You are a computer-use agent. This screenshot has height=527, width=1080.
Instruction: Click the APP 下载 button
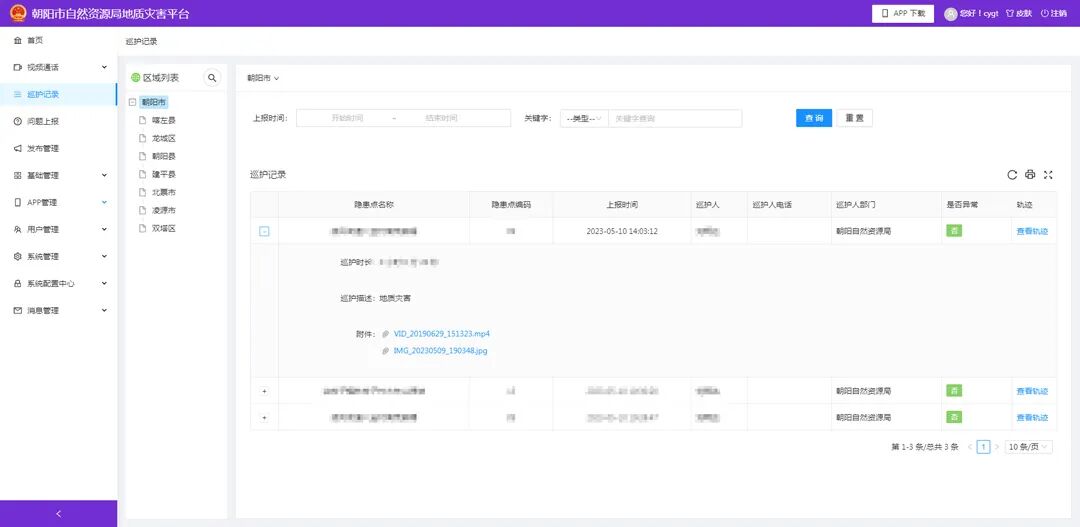pyautogui.click(x=902, y=13)
